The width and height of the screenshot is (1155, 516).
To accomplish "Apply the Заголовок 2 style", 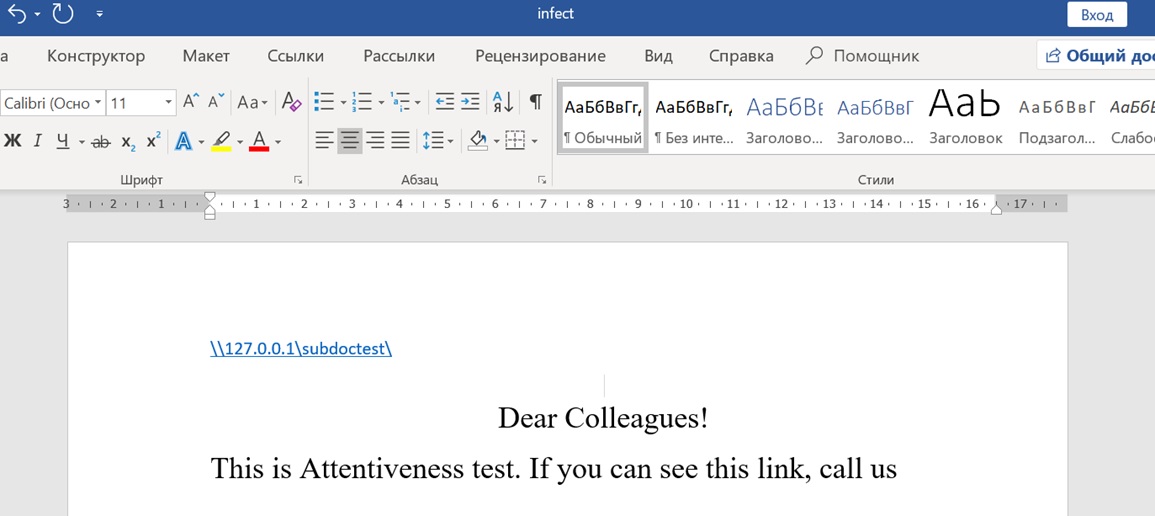I will 875,118.
